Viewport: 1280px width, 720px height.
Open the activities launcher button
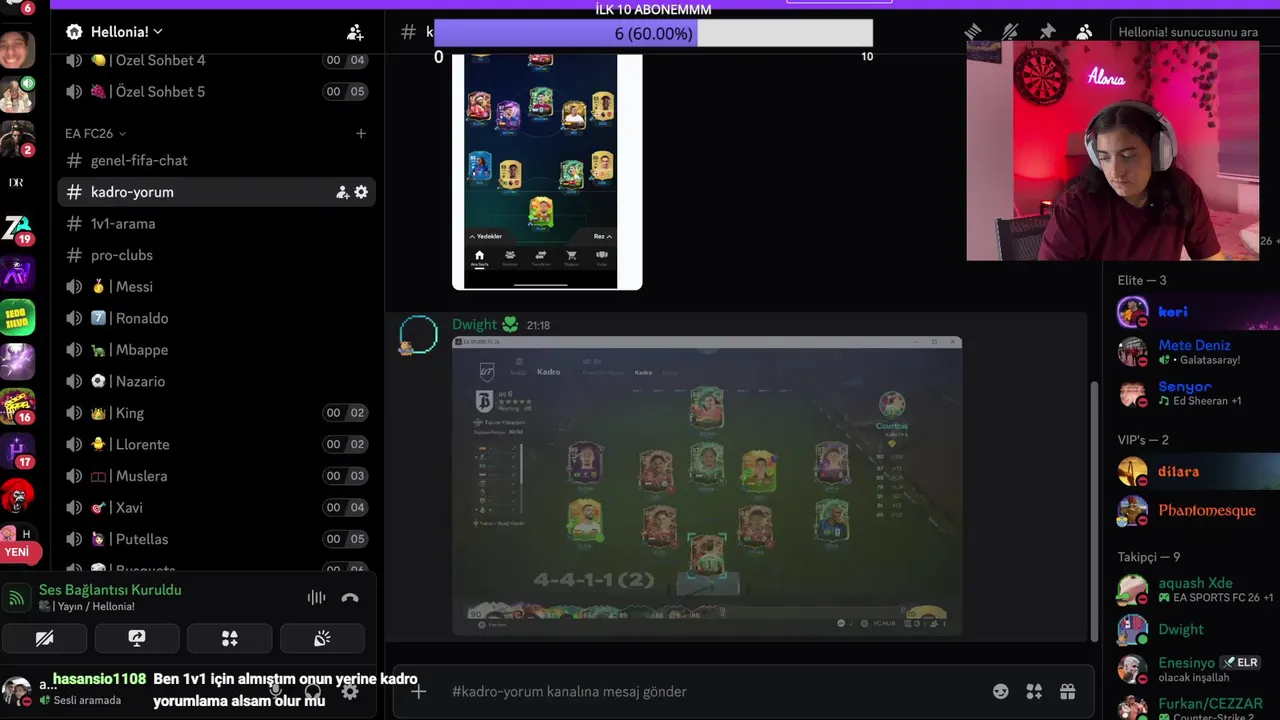pos(230,638)
